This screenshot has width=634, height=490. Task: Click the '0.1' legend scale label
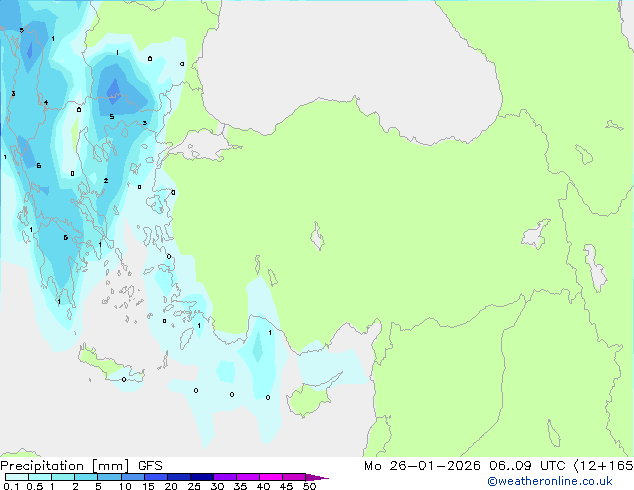[11, 486]
